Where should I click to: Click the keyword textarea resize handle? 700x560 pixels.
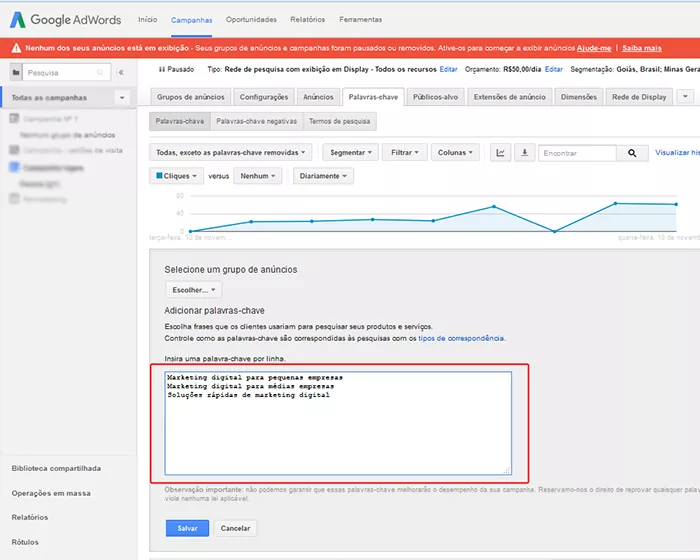coord(507,470)
